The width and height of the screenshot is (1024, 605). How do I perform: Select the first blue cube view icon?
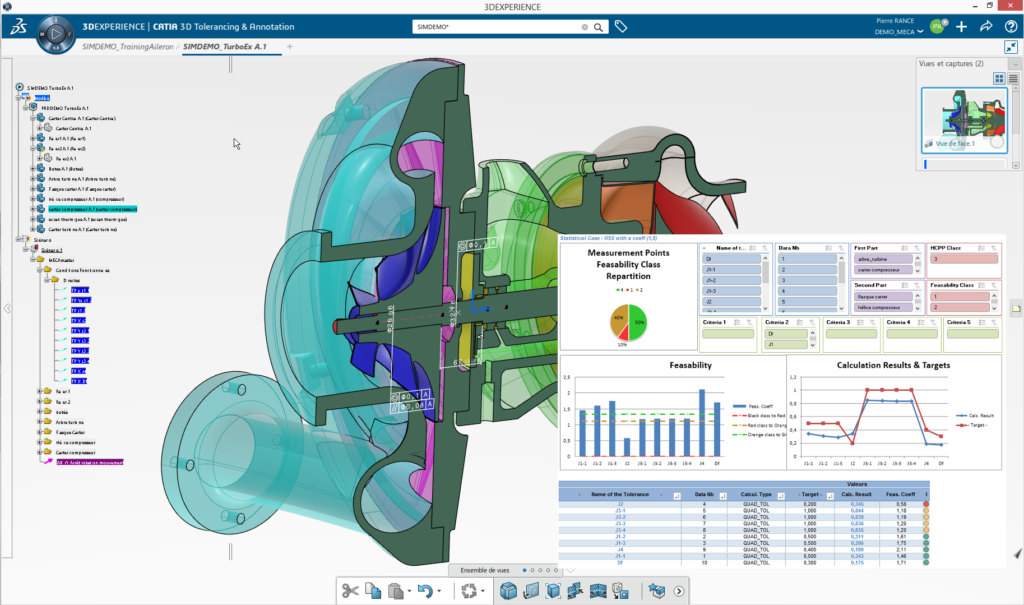508,591
